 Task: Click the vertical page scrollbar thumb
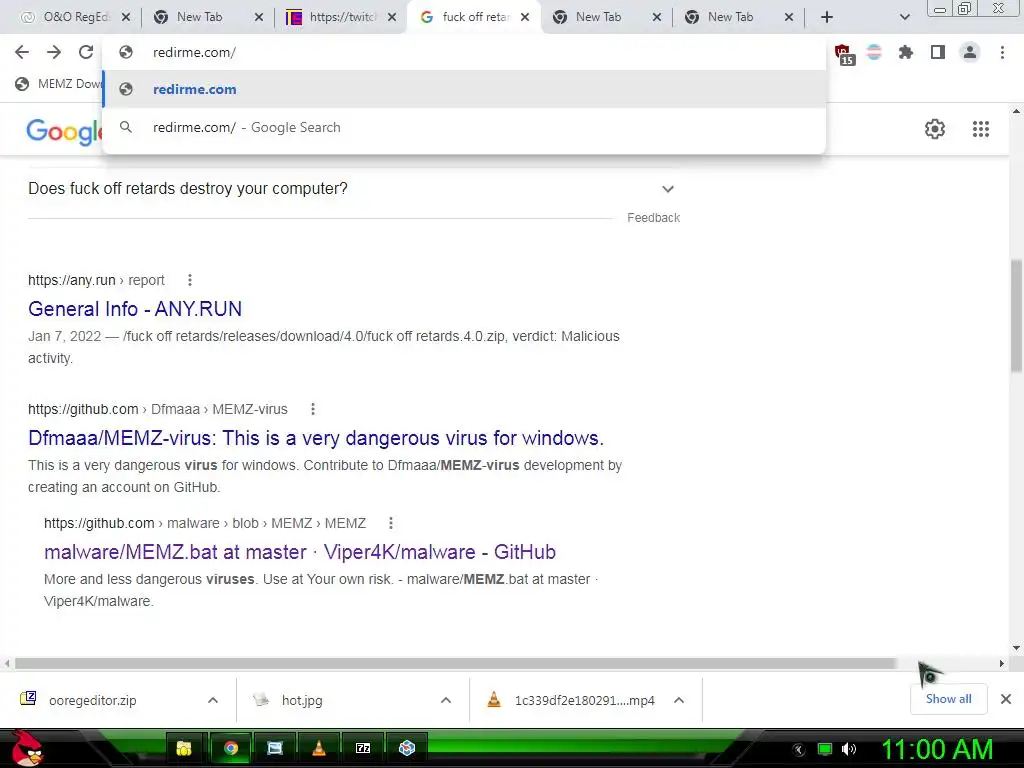click(1016, 315)
